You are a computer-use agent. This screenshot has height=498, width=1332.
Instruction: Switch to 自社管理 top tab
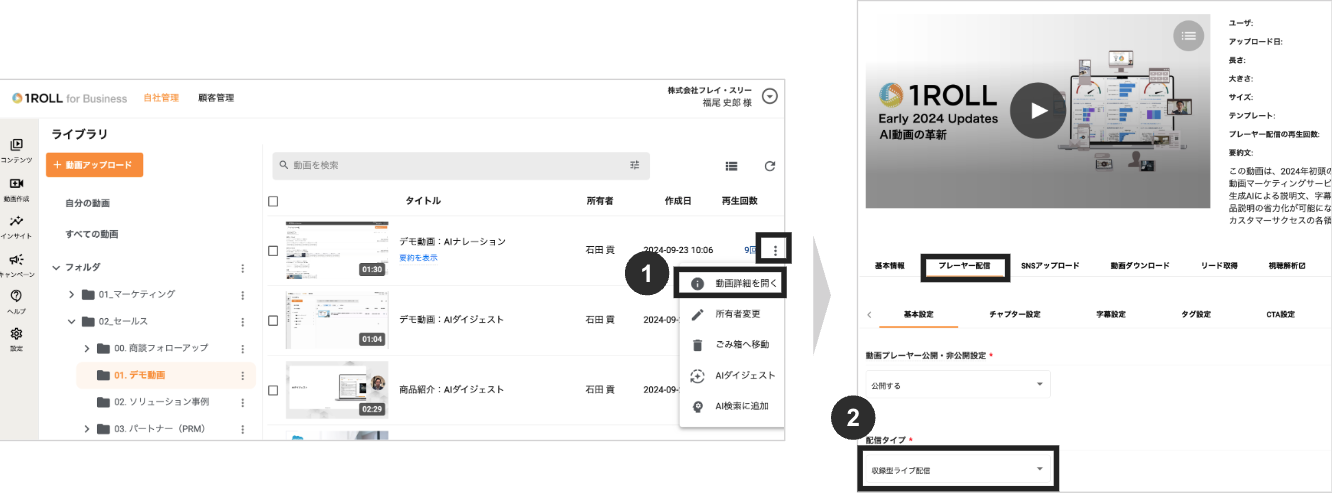click(x=161, y=98)
